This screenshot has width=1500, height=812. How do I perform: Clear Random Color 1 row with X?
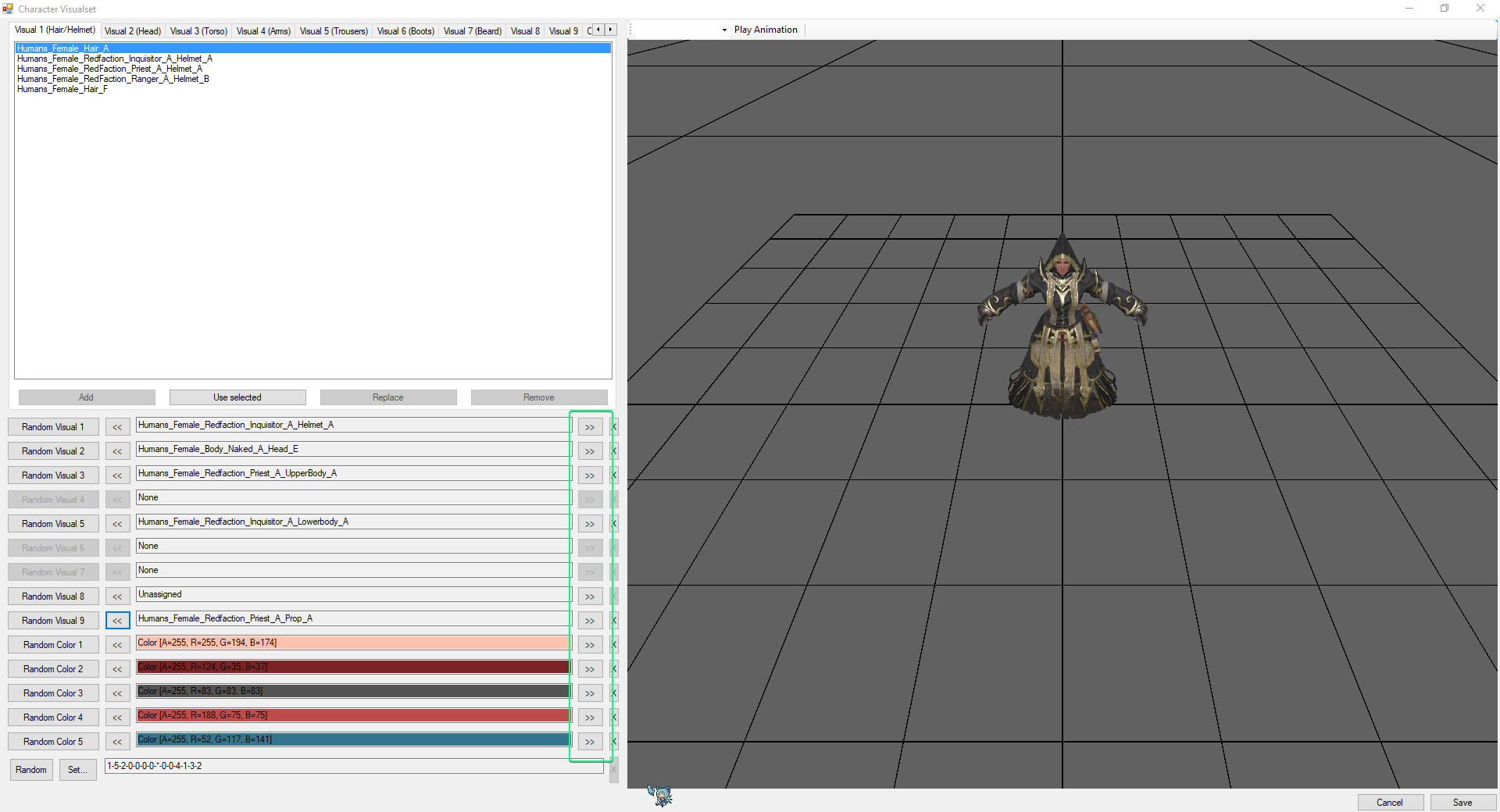615,645
